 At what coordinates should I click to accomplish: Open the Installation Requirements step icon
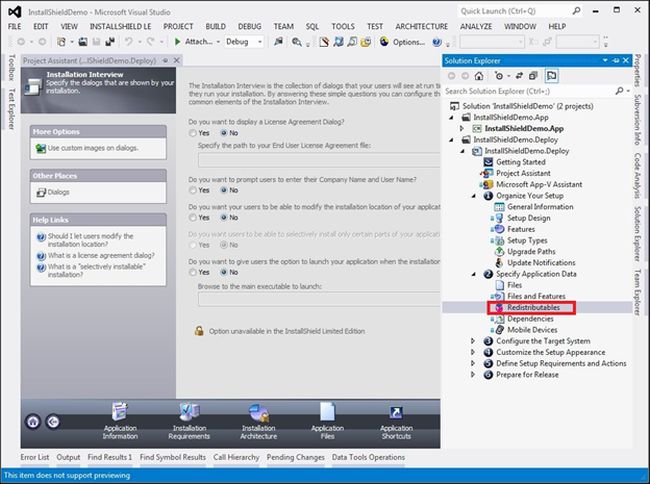click(x=189, y=411)
